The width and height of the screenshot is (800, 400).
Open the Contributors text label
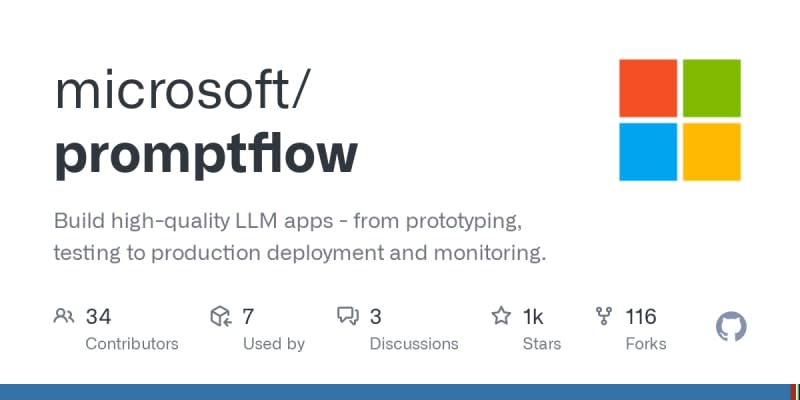[132, 344]
